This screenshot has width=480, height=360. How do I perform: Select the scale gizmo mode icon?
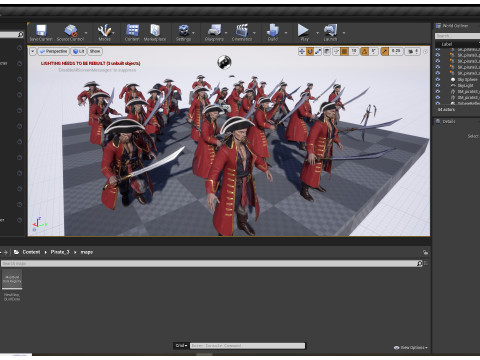(318, 51)
